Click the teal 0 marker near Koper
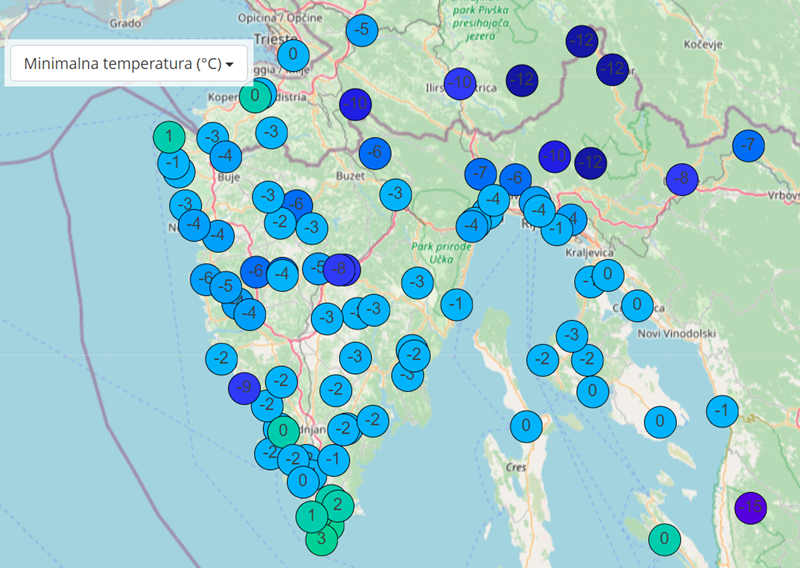Viewport: 800px width, 568px height. coord(254,97)
